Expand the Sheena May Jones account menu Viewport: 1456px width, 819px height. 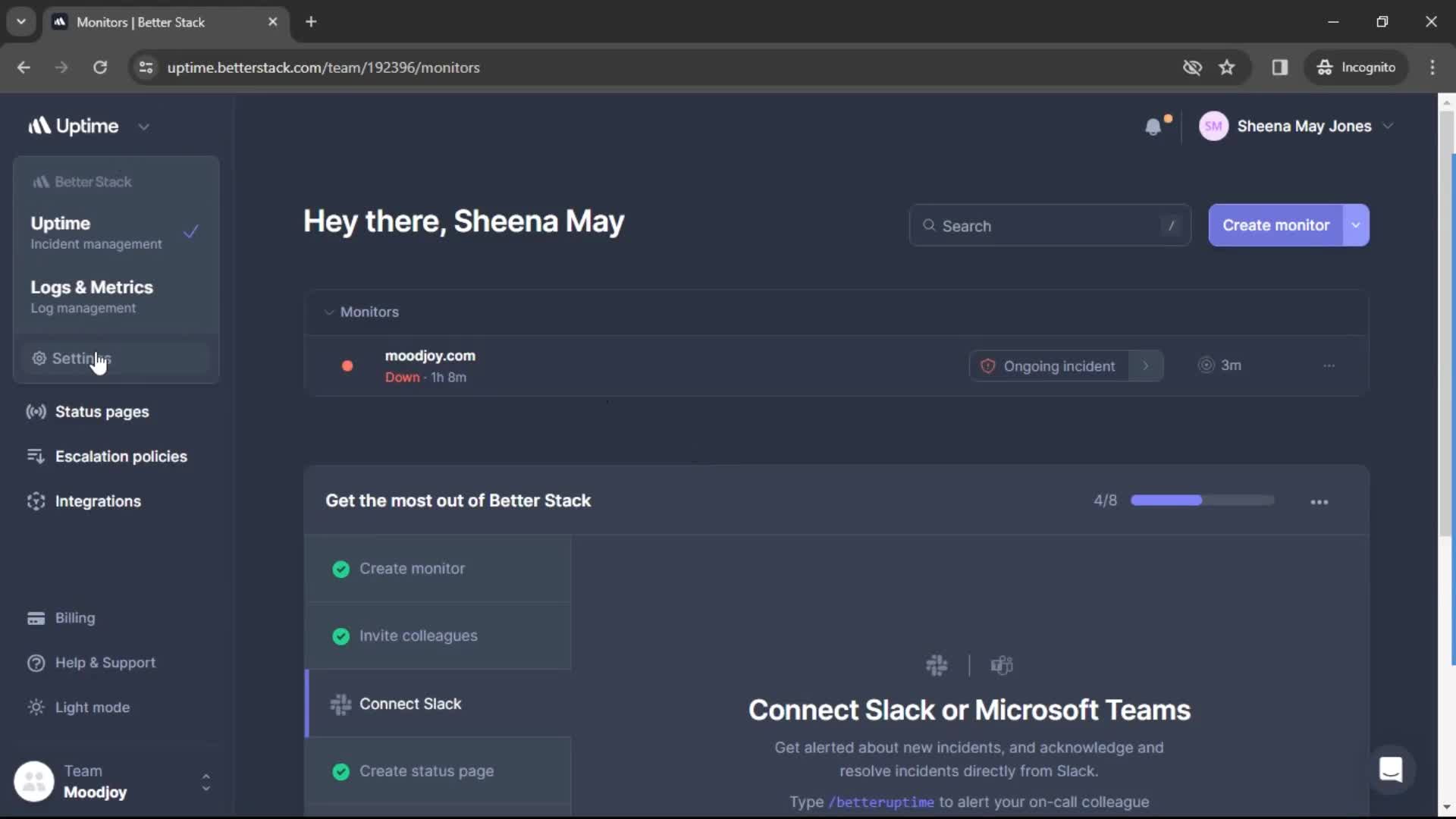pyautogui.click(x=1388, y=126)
